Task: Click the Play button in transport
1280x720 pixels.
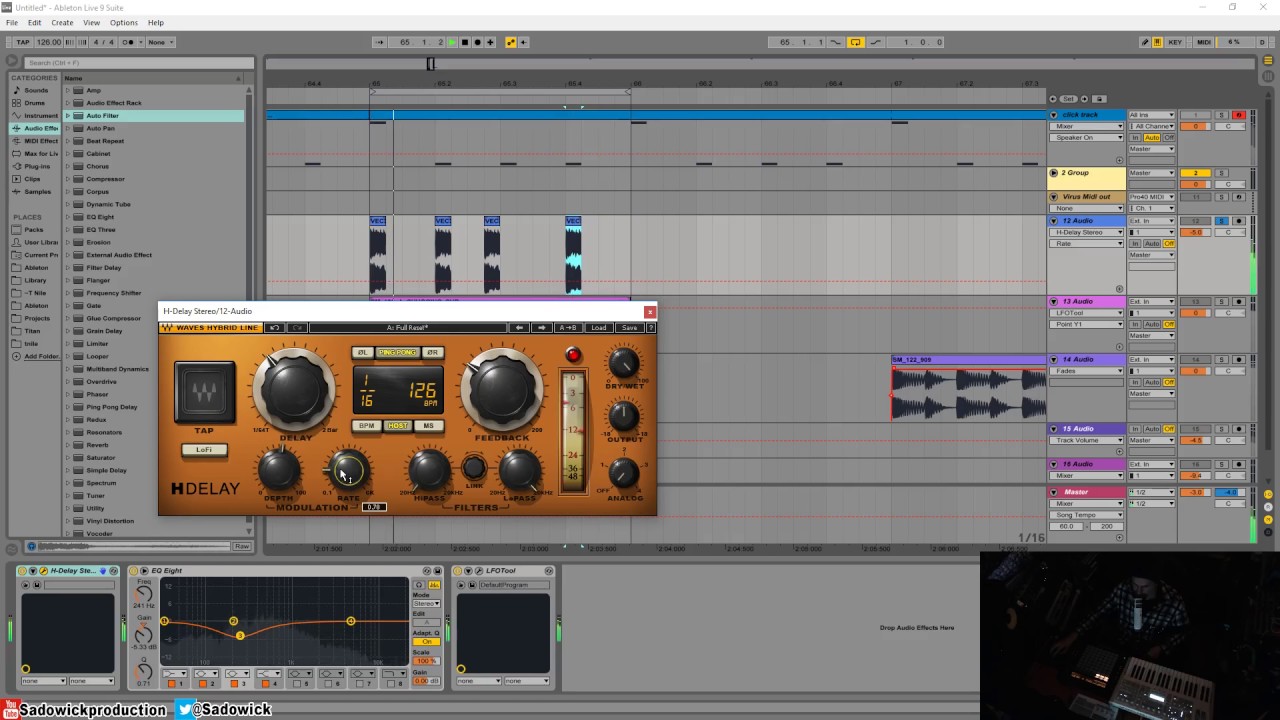Action: click(452, 42)
